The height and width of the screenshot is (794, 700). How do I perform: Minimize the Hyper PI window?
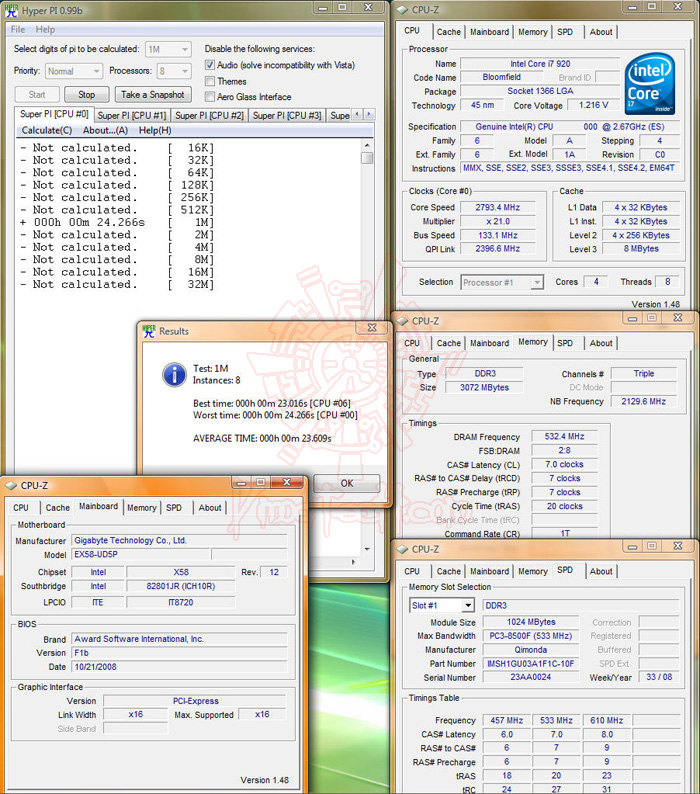click(323, 8)
